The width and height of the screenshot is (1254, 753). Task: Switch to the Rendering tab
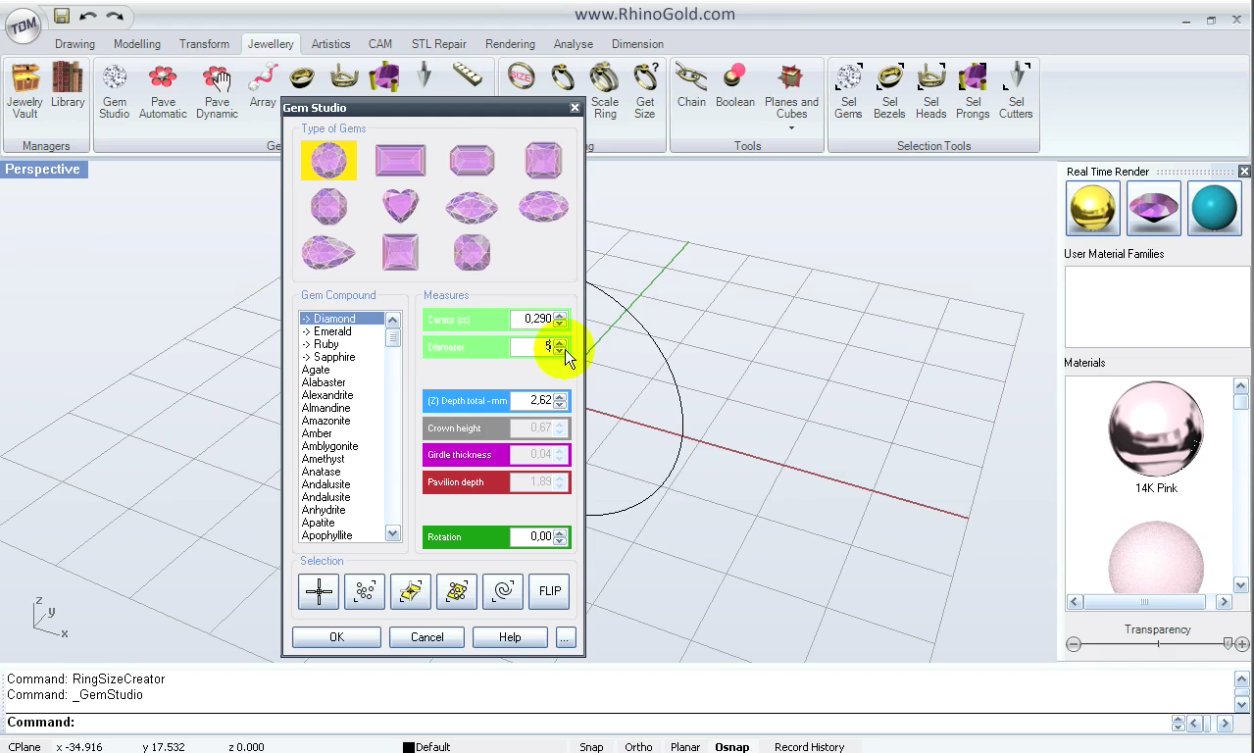coord(510,44)
